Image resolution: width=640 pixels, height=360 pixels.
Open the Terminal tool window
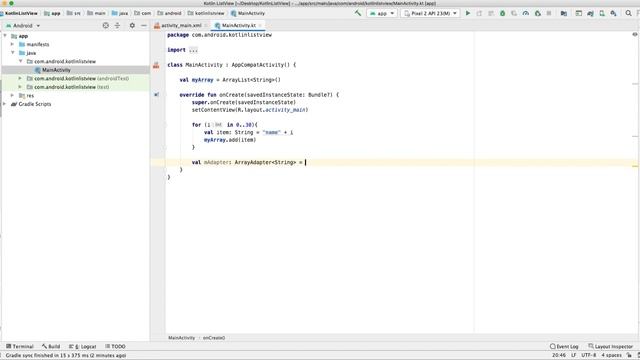20,346
